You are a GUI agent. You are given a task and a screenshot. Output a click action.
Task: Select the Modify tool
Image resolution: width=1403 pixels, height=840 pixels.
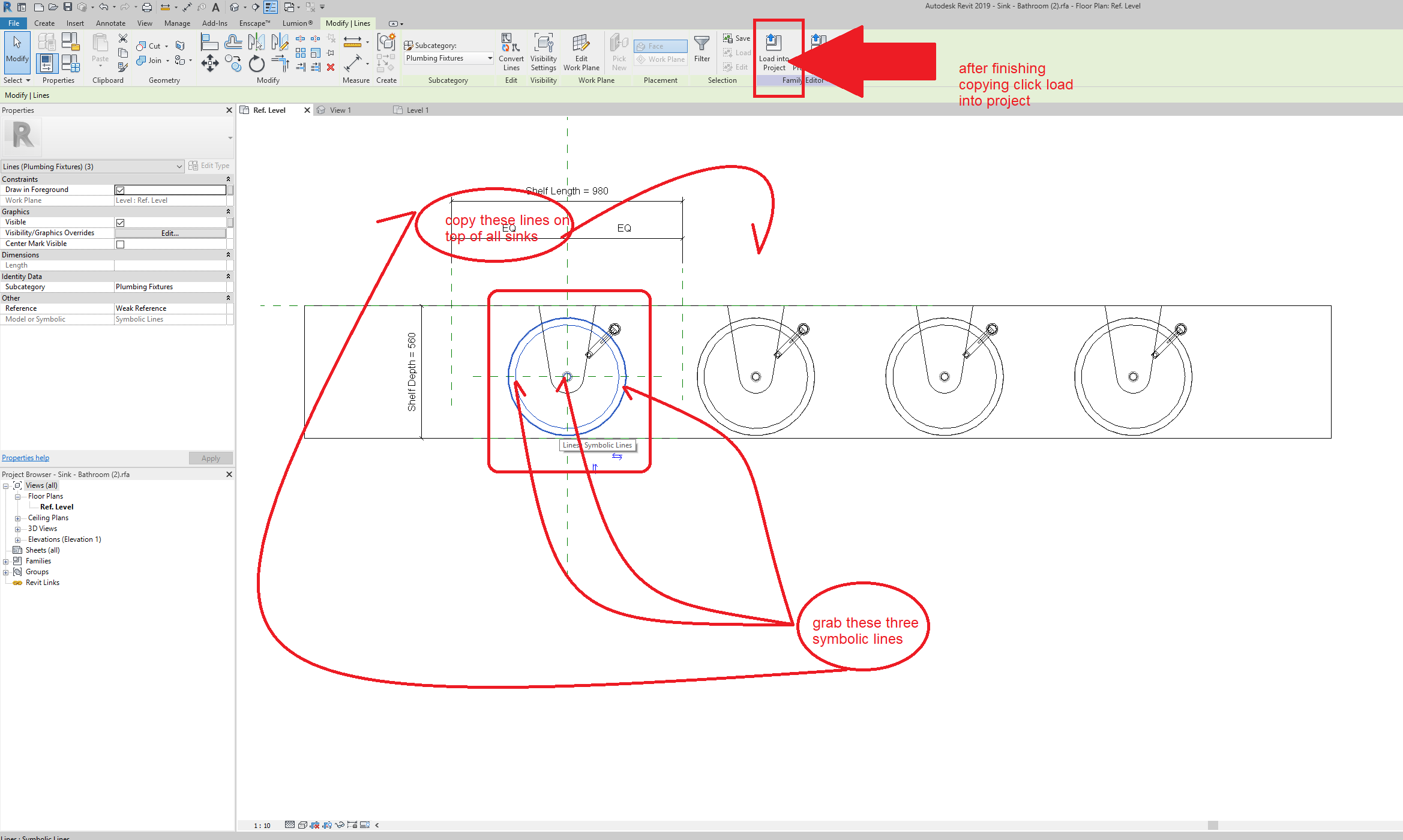pyautogui.click(x=17, y=53)
